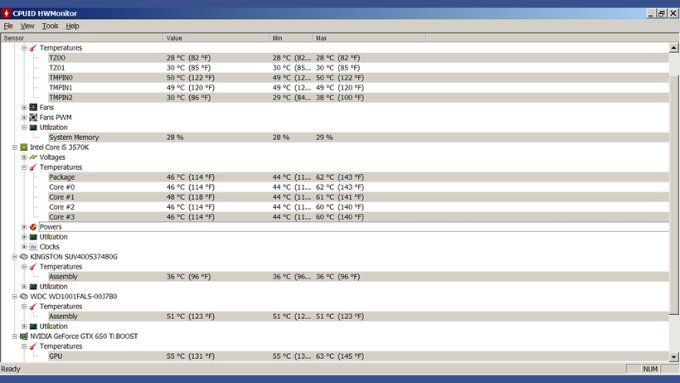
Task: Collapse the KINGSTON SUV400S37480G node
Action: pos(14,257)
